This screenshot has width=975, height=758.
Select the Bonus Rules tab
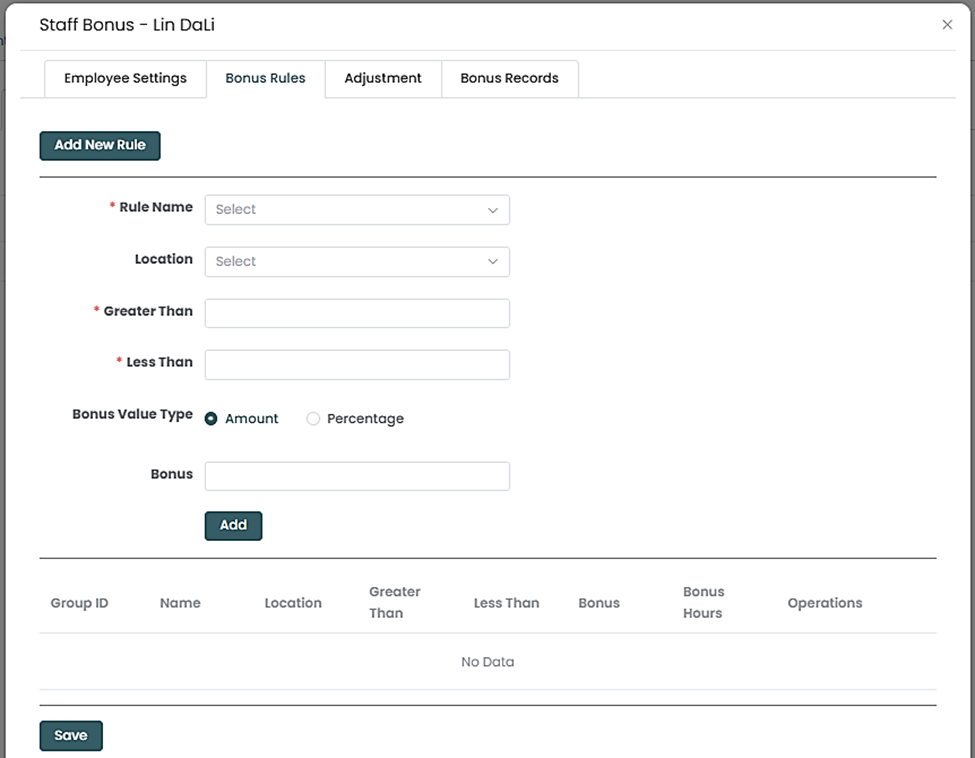pos(265,78)
